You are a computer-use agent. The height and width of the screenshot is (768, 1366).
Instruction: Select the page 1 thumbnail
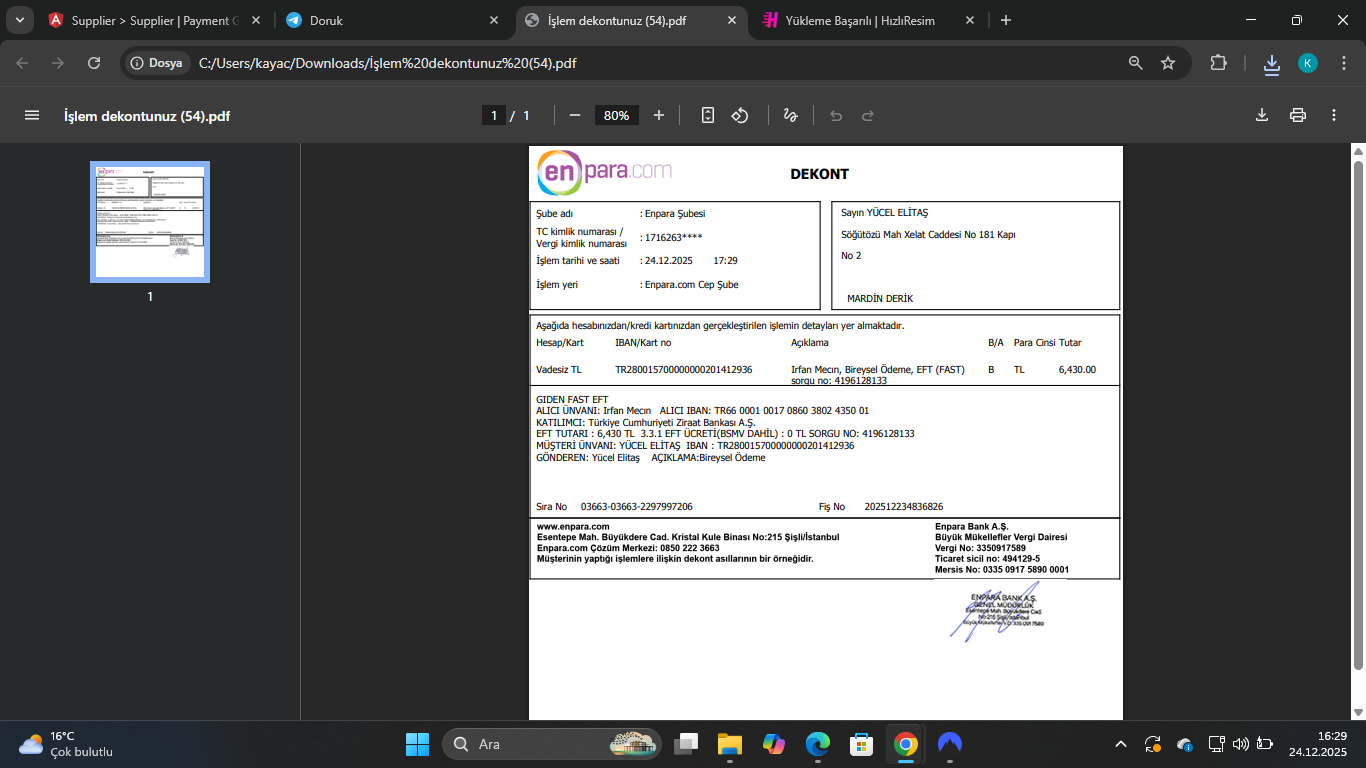150,222
